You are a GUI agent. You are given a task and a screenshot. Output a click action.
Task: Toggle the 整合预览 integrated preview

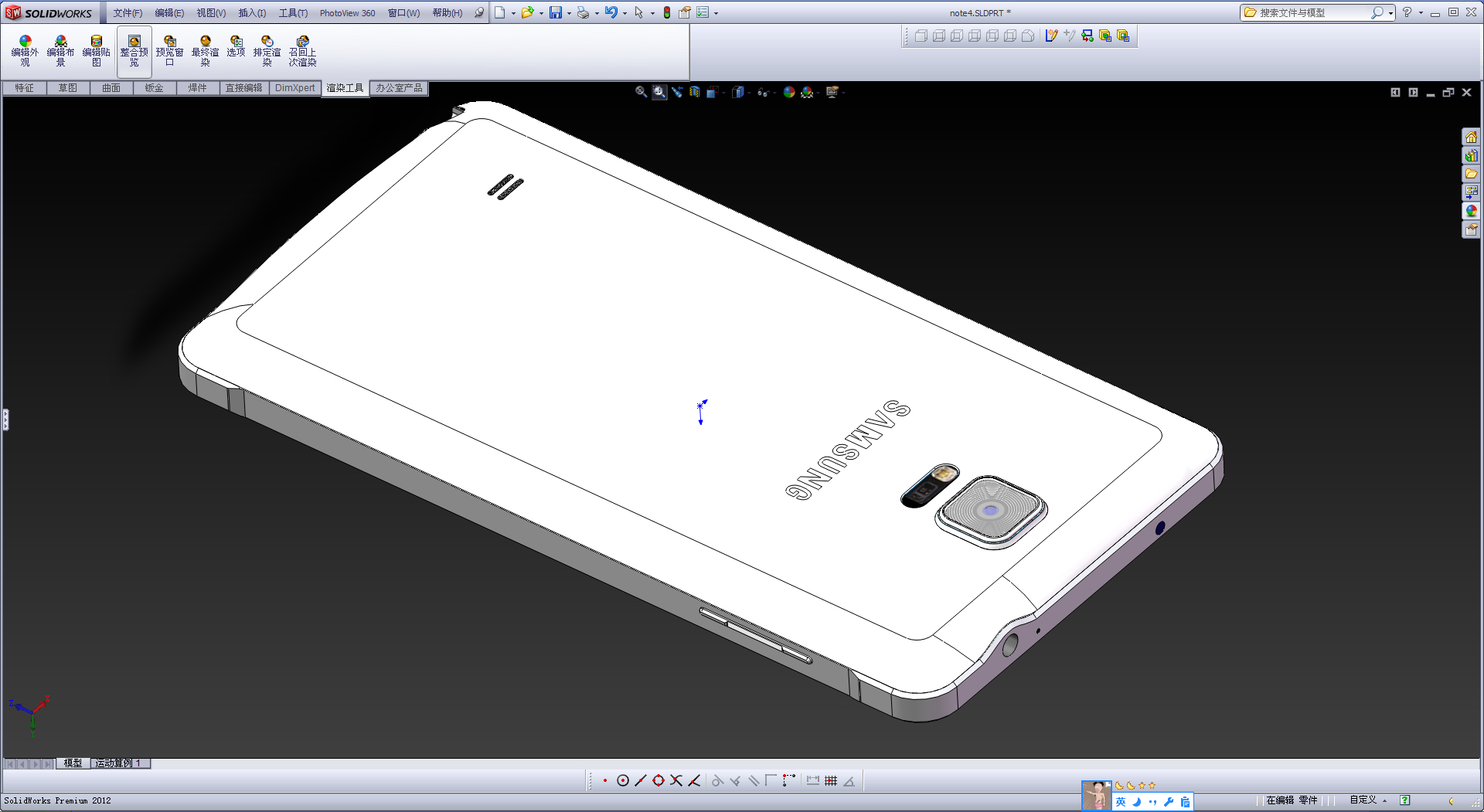[134, 51]
